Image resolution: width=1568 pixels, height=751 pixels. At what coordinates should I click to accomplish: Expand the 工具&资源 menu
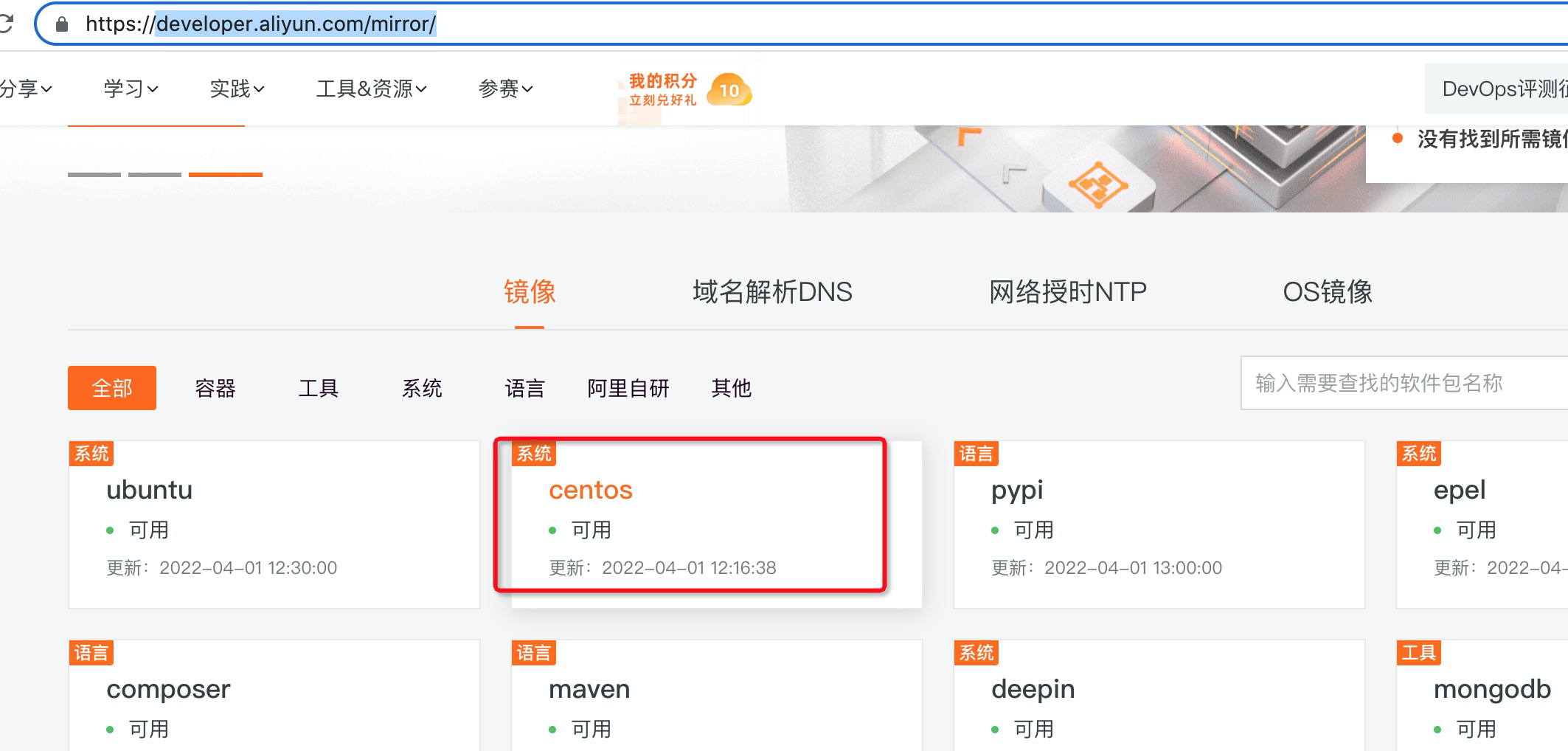point(371,89)
